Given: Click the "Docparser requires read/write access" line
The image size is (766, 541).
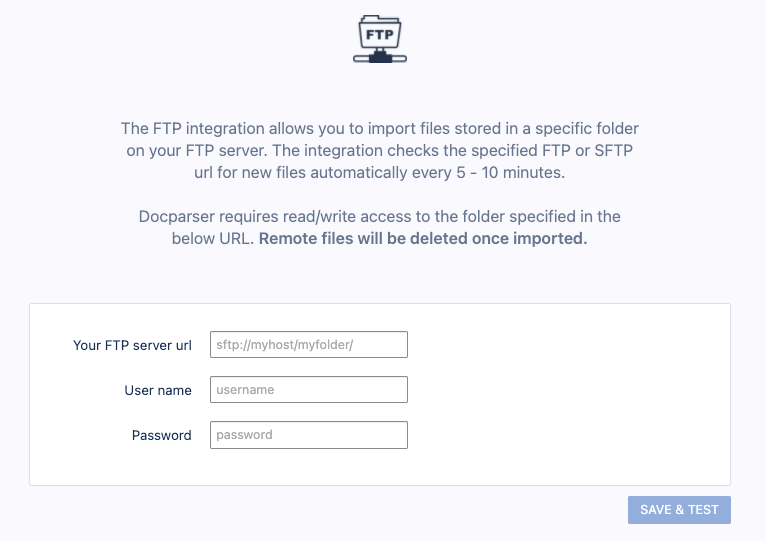Looking at the screenshot, I should [379, 216].
